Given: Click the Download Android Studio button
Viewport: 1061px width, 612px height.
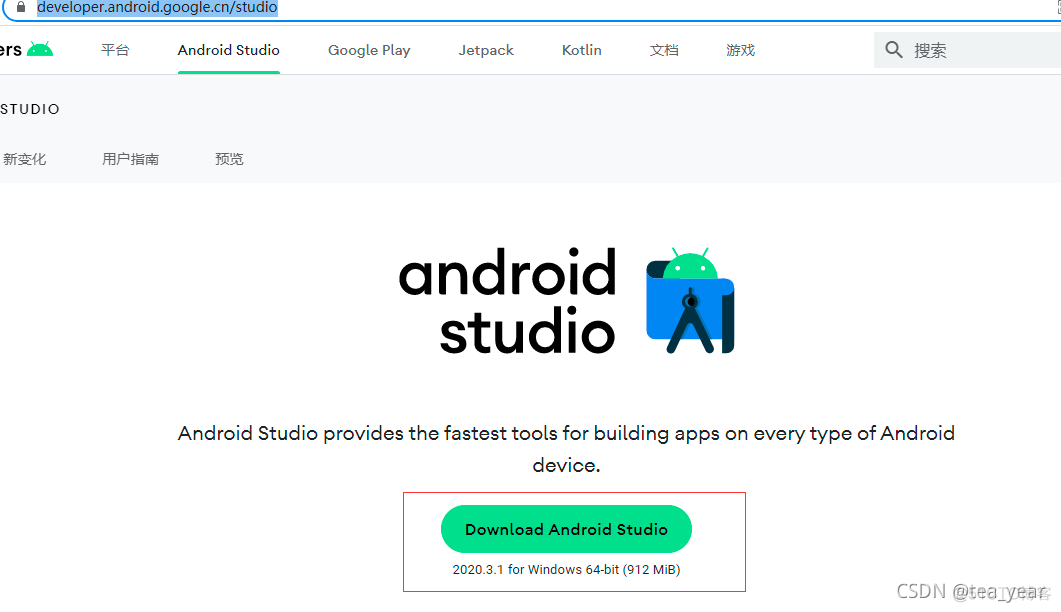Looking at the screenshot, I should (565, 528).
